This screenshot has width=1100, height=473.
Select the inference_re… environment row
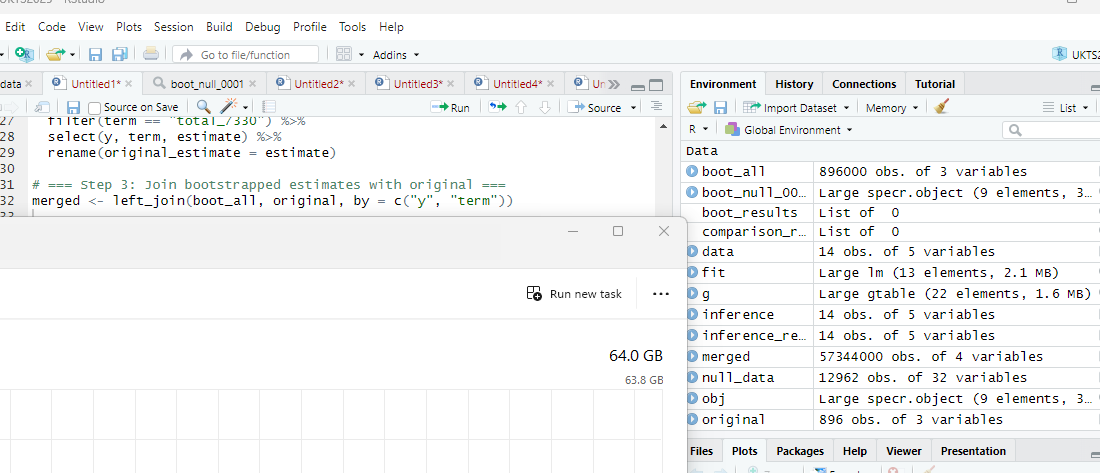tap(892, 335)
